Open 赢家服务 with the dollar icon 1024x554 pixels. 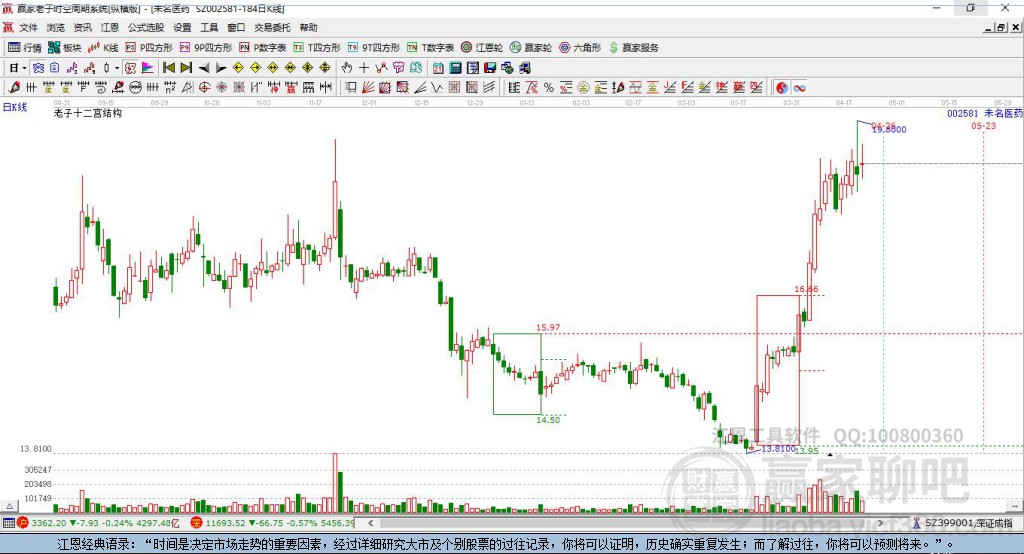click(x=633, y=48)
